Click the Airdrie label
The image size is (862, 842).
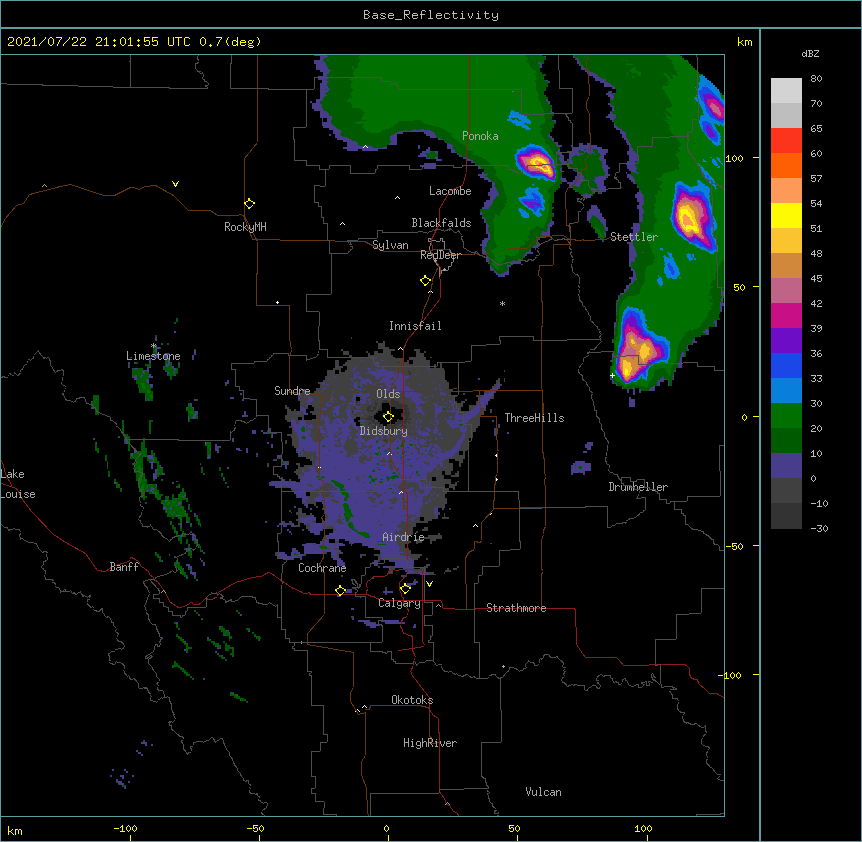point(404,537)
